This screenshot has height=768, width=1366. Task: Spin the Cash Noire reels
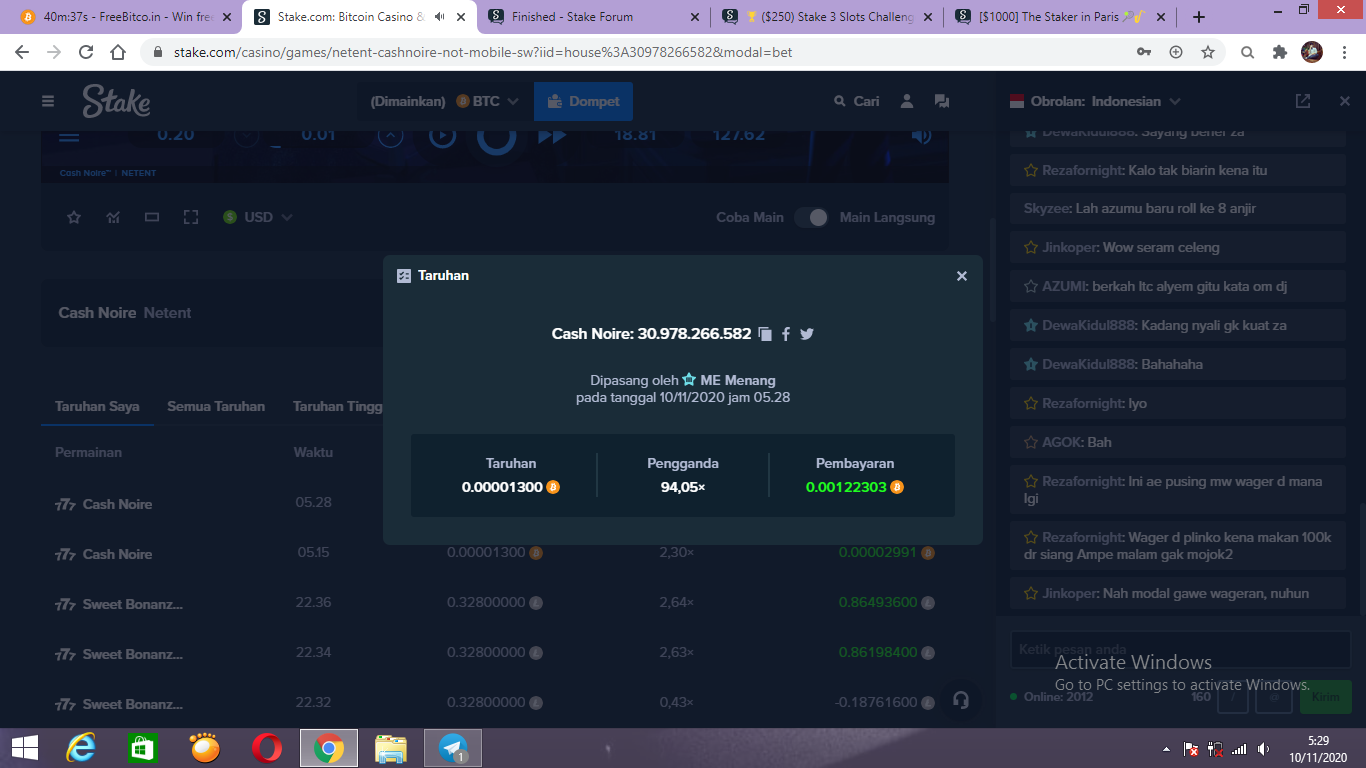[496, 137]
